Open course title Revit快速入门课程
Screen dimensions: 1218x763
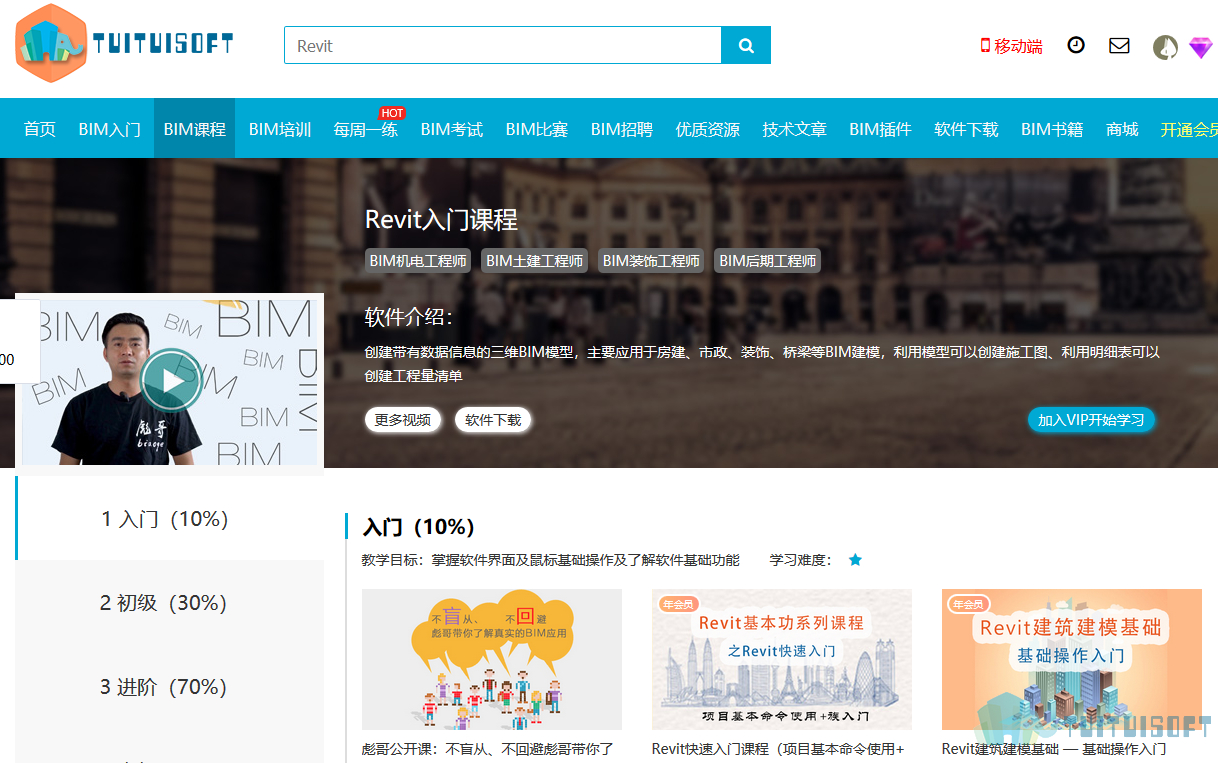778,749
